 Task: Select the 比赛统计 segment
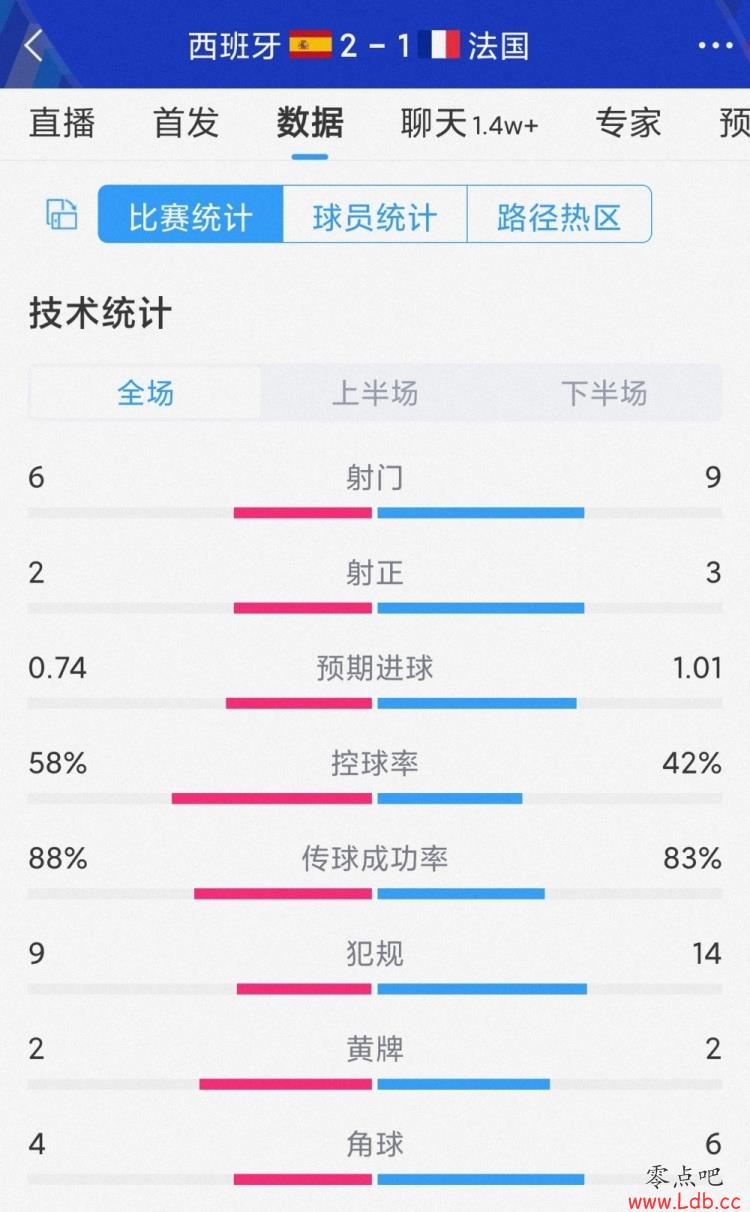pyautogui.click(x=190, y=214)
